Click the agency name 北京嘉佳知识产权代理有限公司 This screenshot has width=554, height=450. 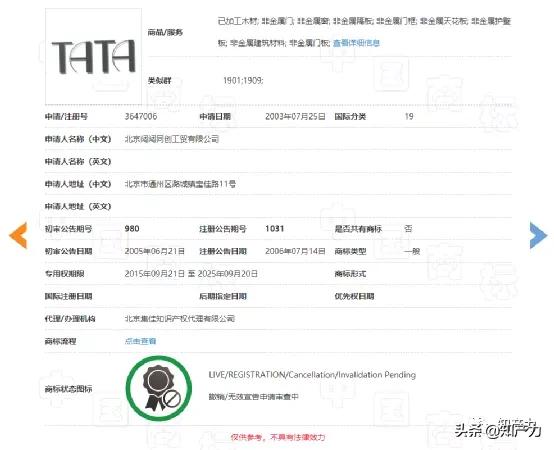coord(180,319)
